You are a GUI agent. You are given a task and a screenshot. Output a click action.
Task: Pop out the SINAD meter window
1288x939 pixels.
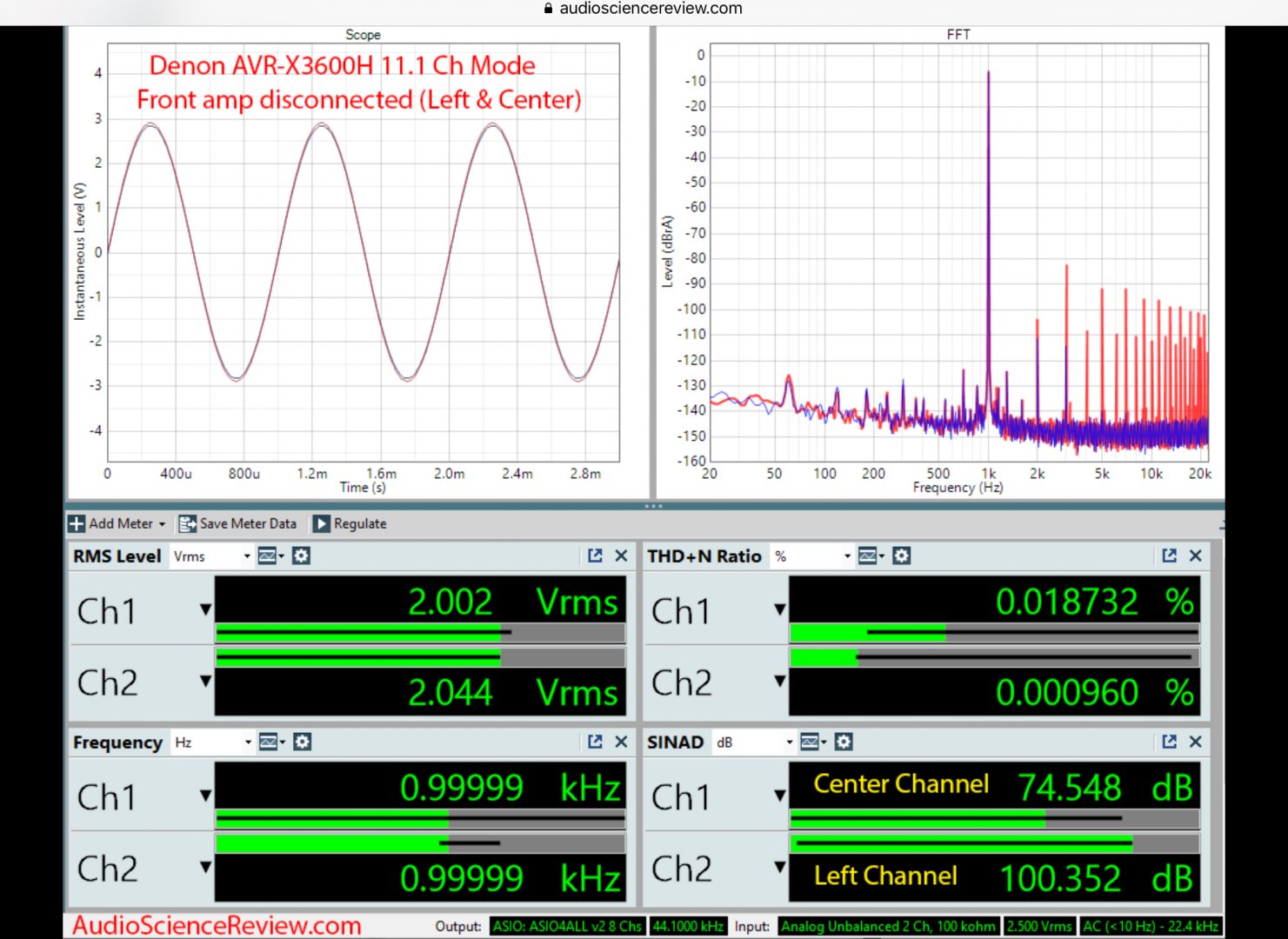[1169, 742]
